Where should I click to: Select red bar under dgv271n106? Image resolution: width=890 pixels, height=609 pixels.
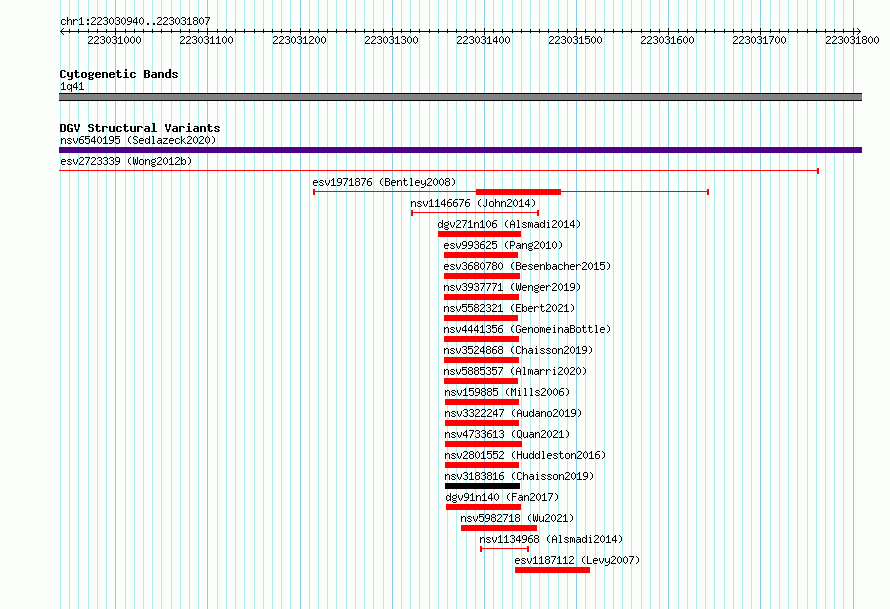point(479,234)
